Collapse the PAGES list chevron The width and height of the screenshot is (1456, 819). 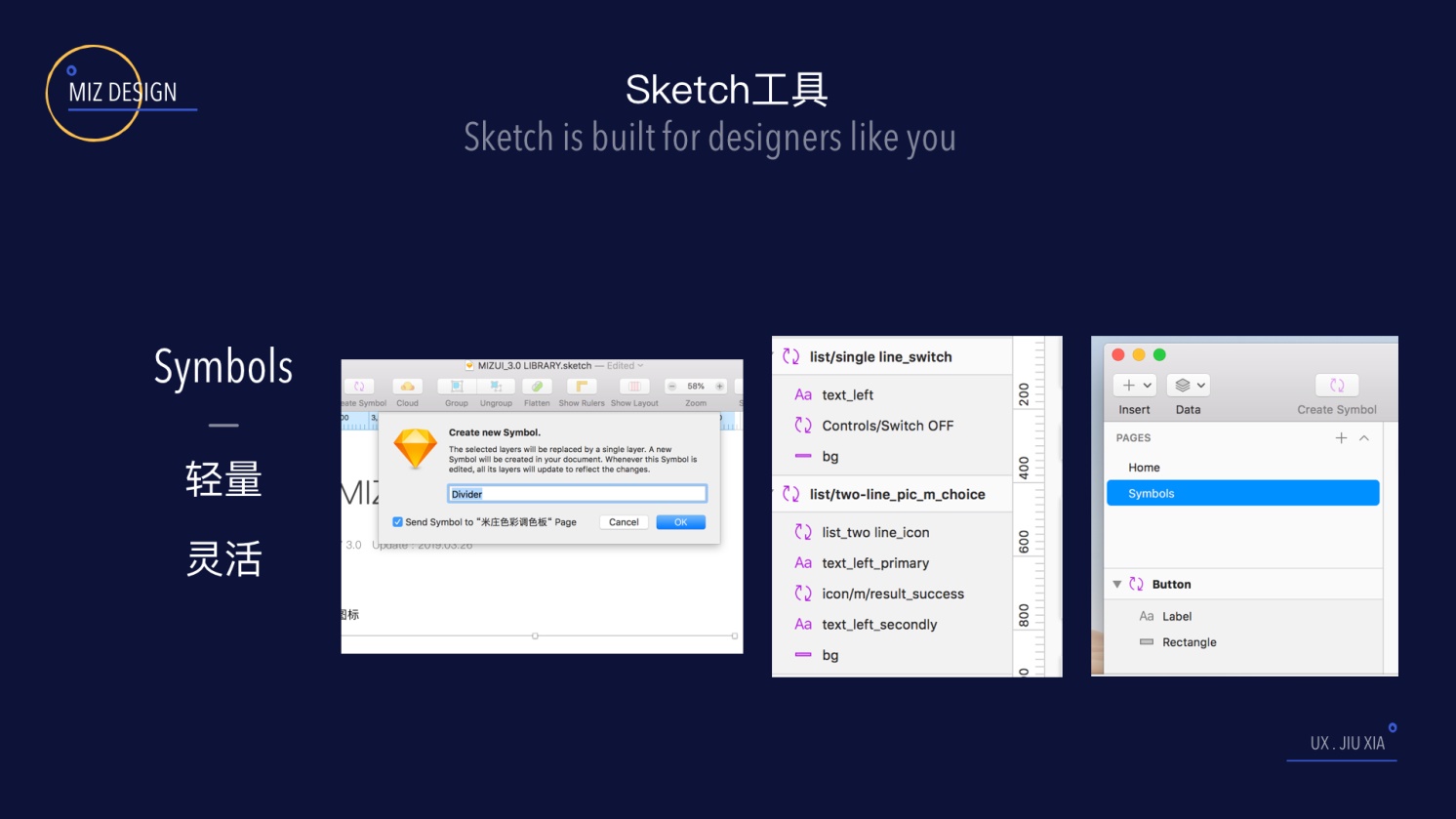coord(1364,438)
